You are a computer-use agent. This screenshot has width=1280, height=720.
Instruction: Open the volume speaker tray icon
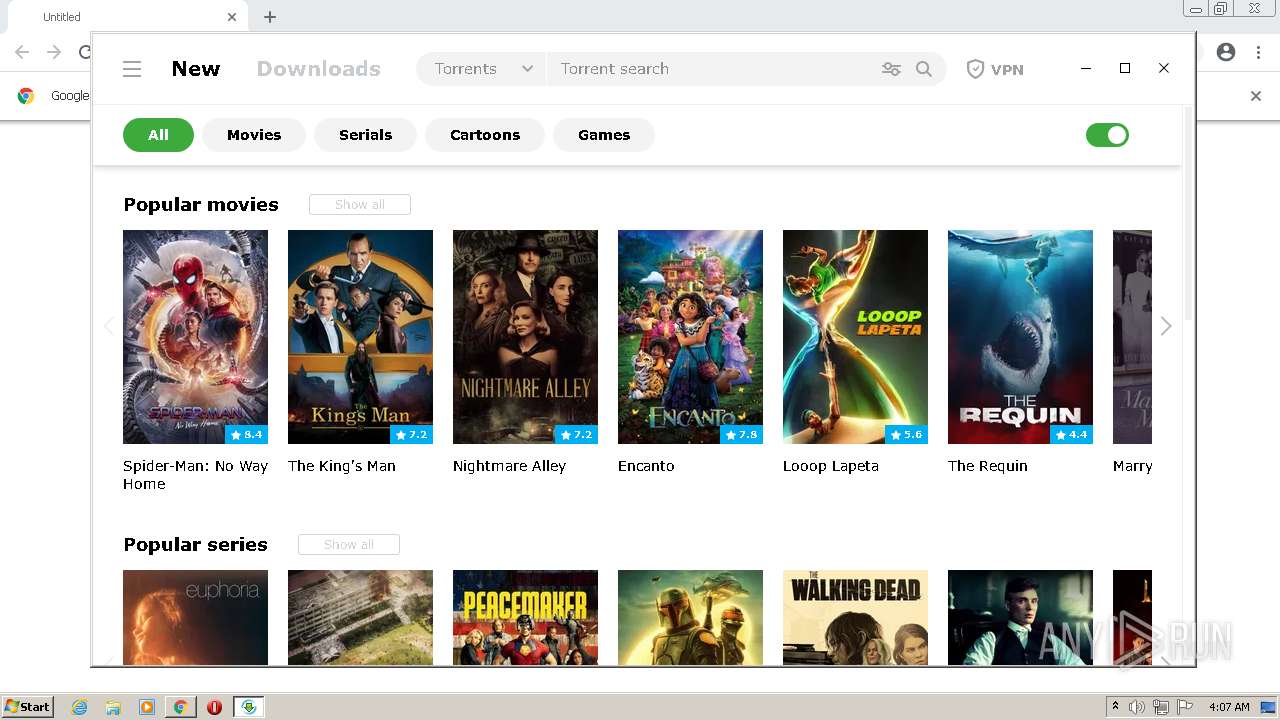[x=1137, y=707]
